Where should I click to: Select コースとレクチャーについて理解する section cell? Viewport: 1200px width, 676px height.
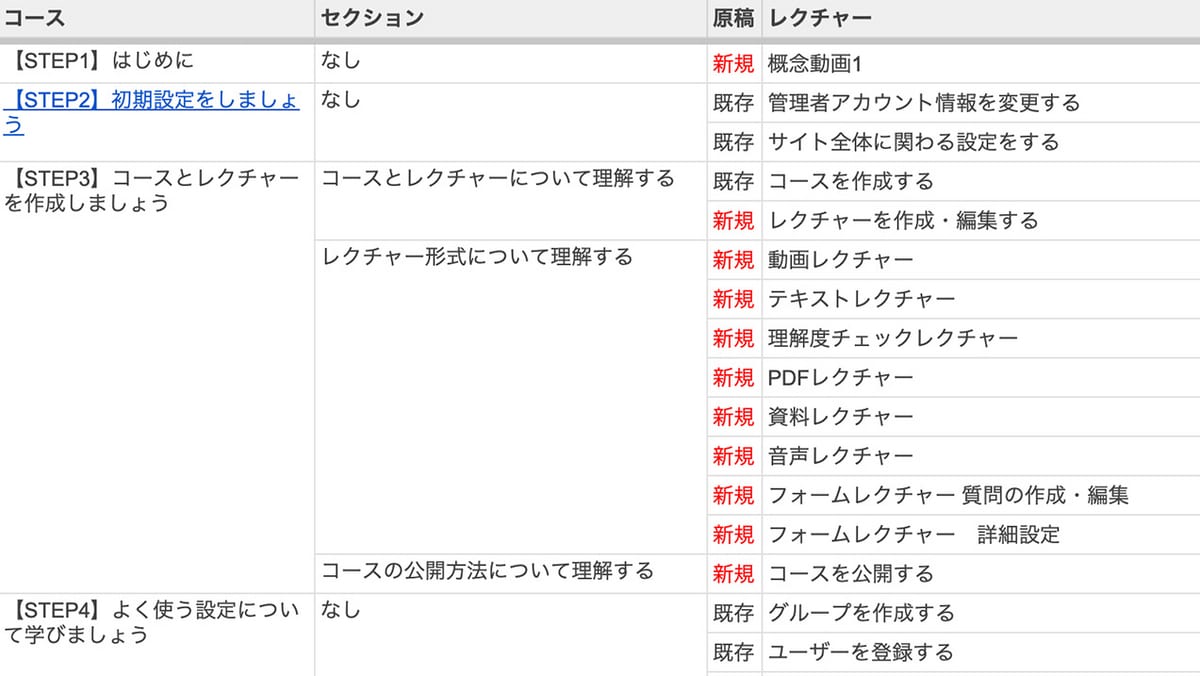point(510,200)
